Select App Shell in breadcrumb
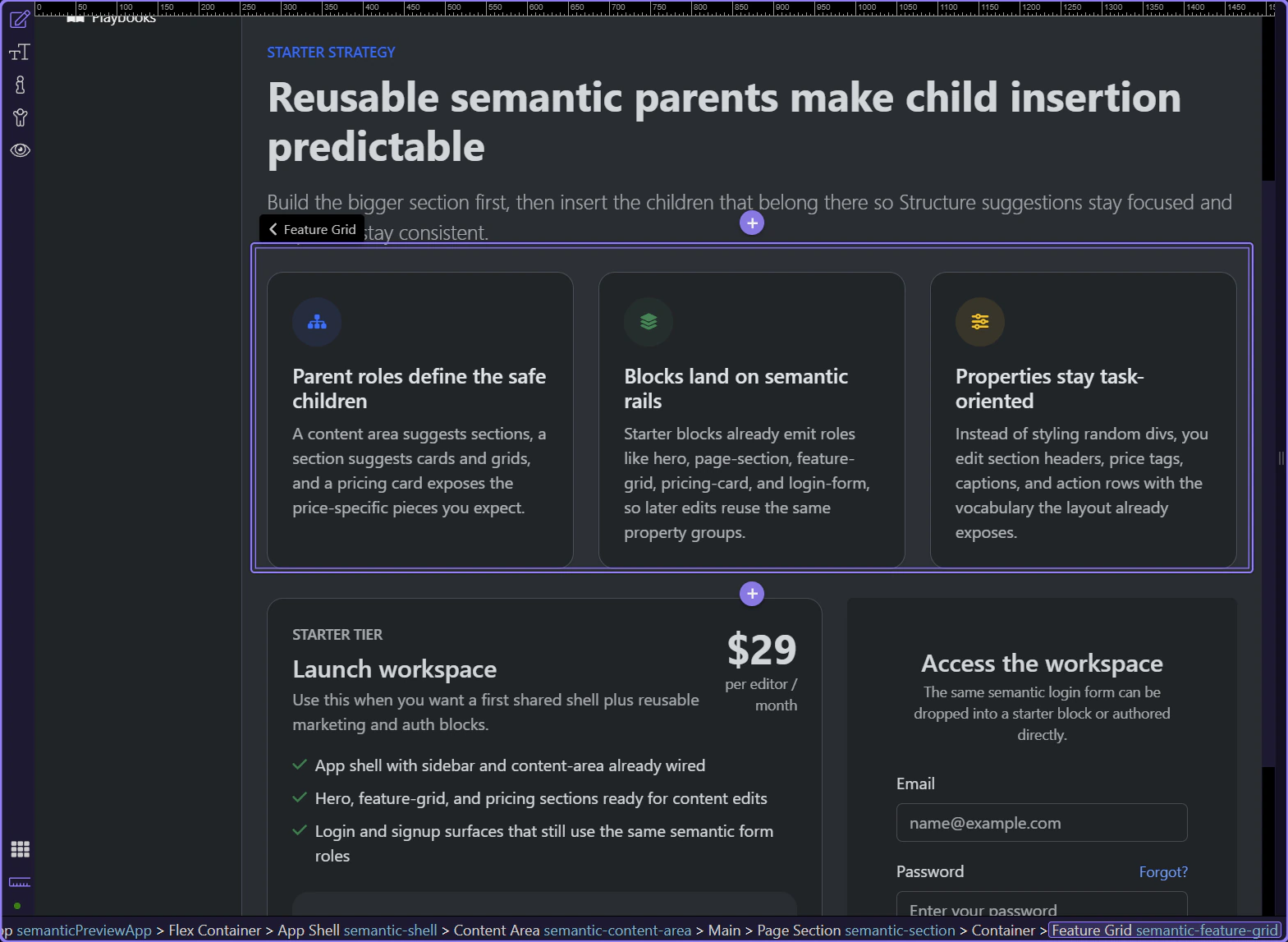 click(x=357, y=931)
